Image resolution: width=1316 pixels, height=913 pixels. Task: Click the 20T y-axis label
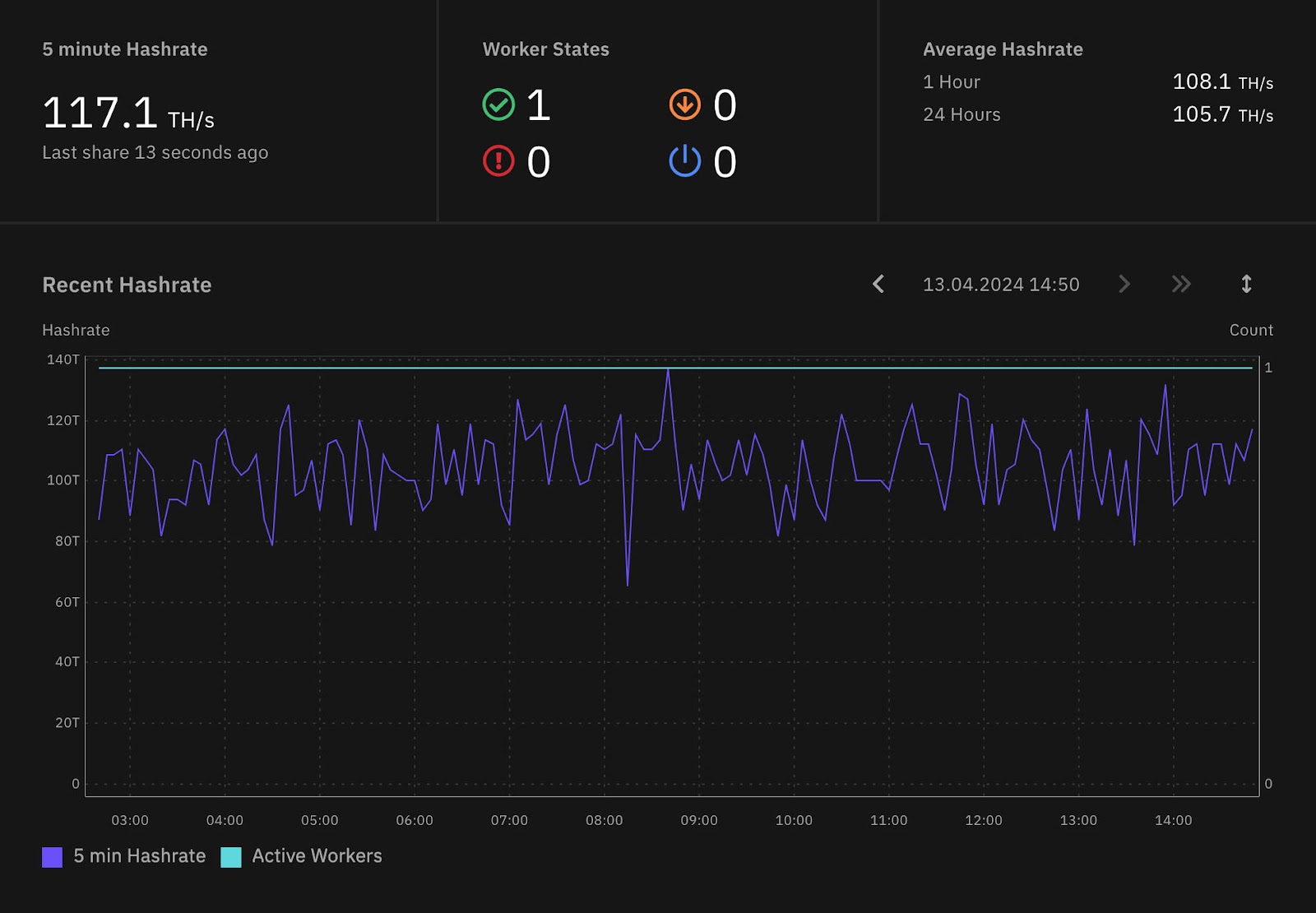[x=67, y=723]
